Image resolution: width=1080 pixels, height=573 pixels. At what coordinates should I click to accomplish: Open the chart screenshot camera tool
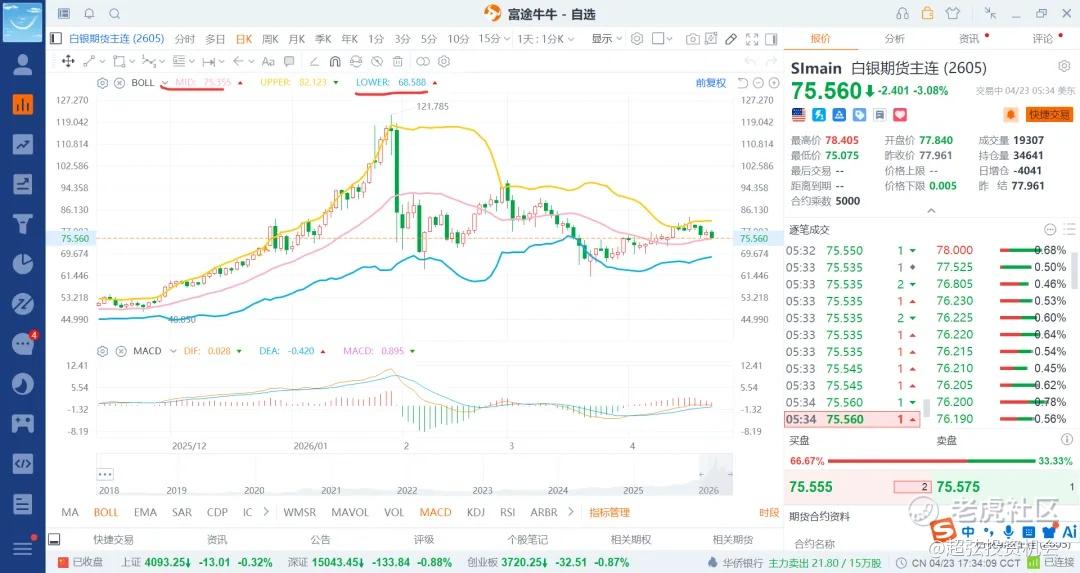pos(692,39)
